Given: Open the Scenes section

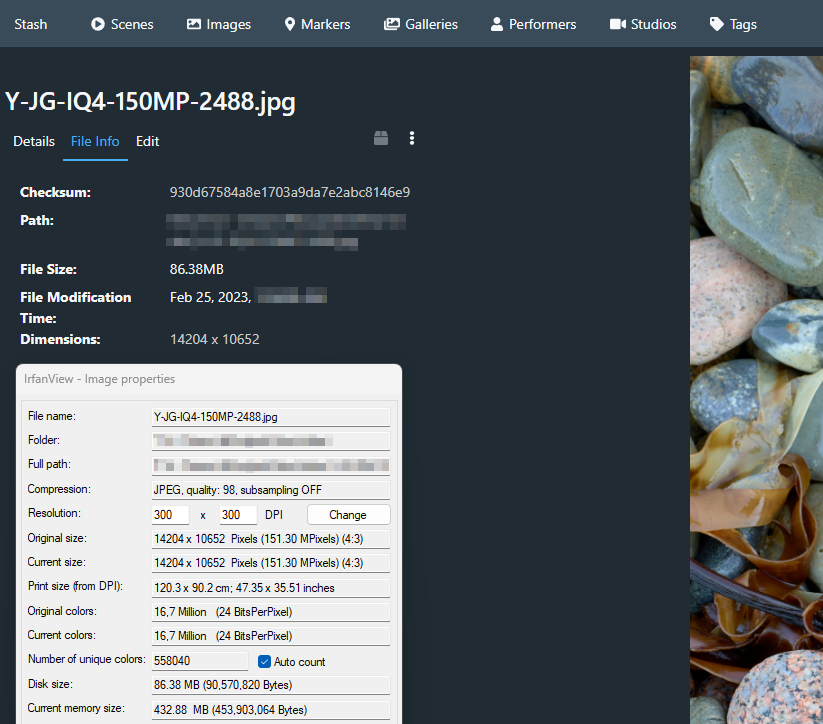Looking at the screenshot, I should 121,24.
